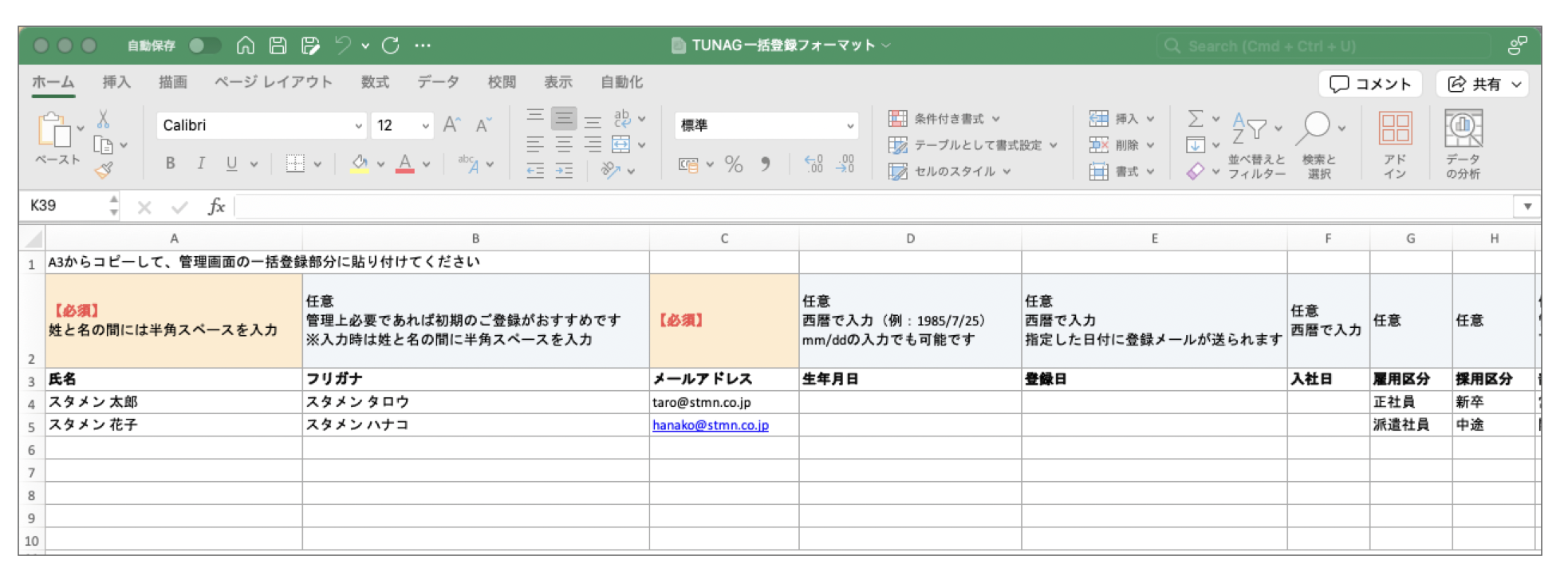Toggle Italic formatting
The width and height of the screenshot is (1568, 576).
(201, 164)
